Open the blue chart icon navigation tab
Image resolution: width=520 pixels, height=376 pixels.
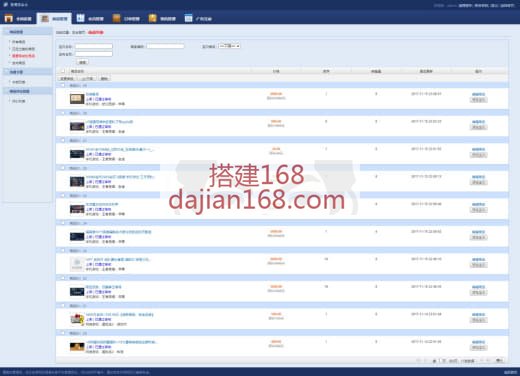(x=90, y=18)
